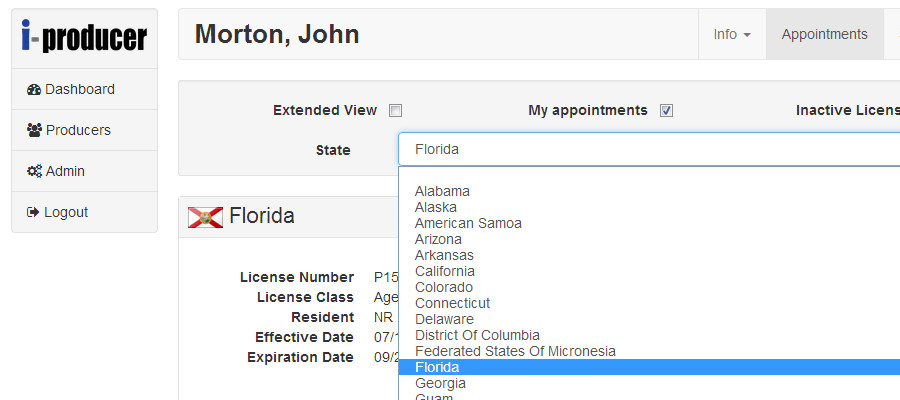900x400 pixels.
Task: Select Georgia from the state options
Action: coord(440,383)
